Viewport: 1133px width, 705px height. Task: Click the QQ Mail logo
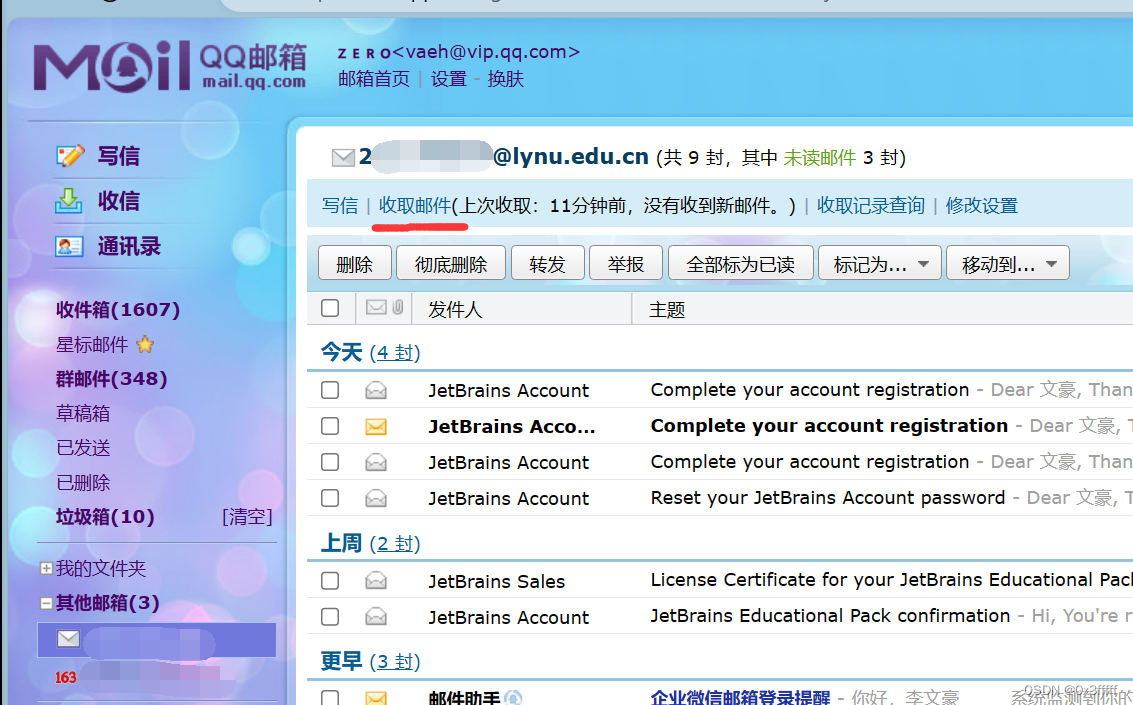tap(171, 66)
